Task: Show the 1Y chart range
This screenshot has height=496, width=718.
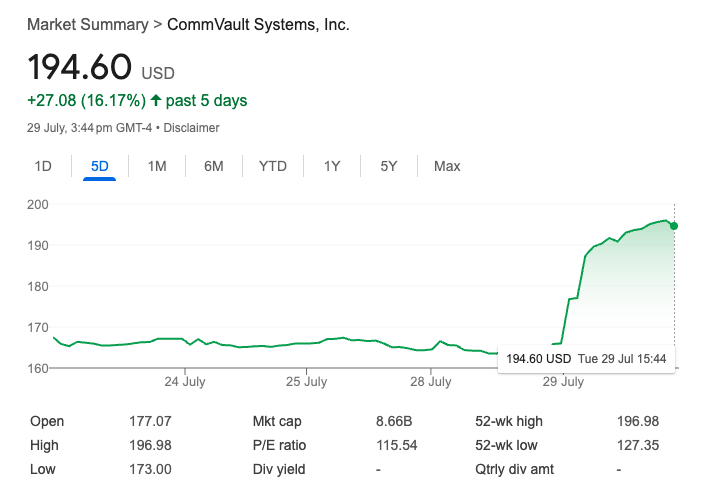Action: coord(332,166)
